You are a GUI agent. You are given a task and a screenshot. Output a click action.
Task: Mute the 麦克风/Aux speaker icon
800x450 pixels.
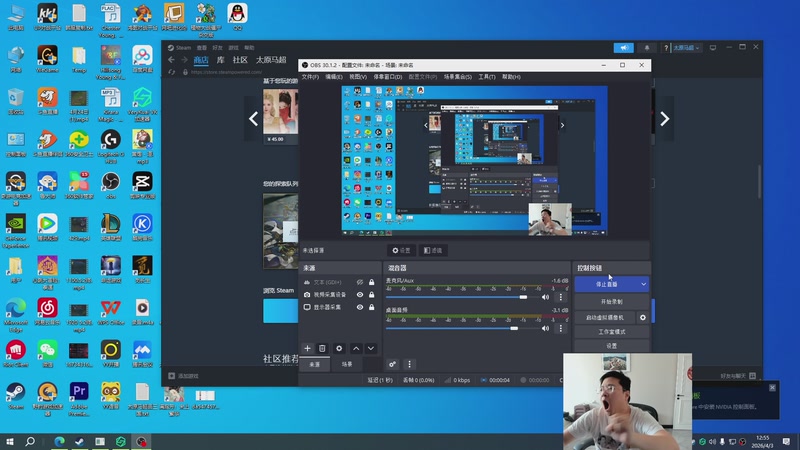(545, 297)
